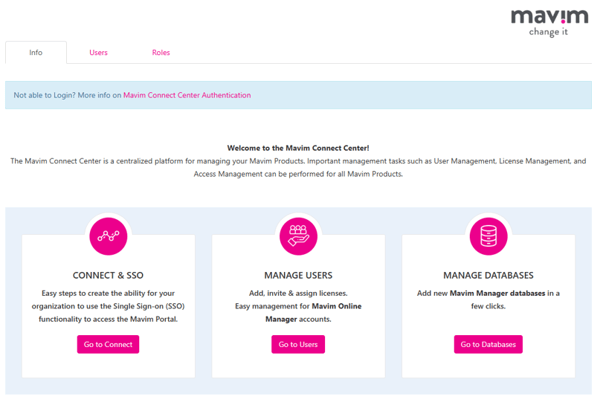The width and height of the screenshot is (600, 402).
Task: Click the CONNECT & SSO card heading
Action: [x=108, y=275]
